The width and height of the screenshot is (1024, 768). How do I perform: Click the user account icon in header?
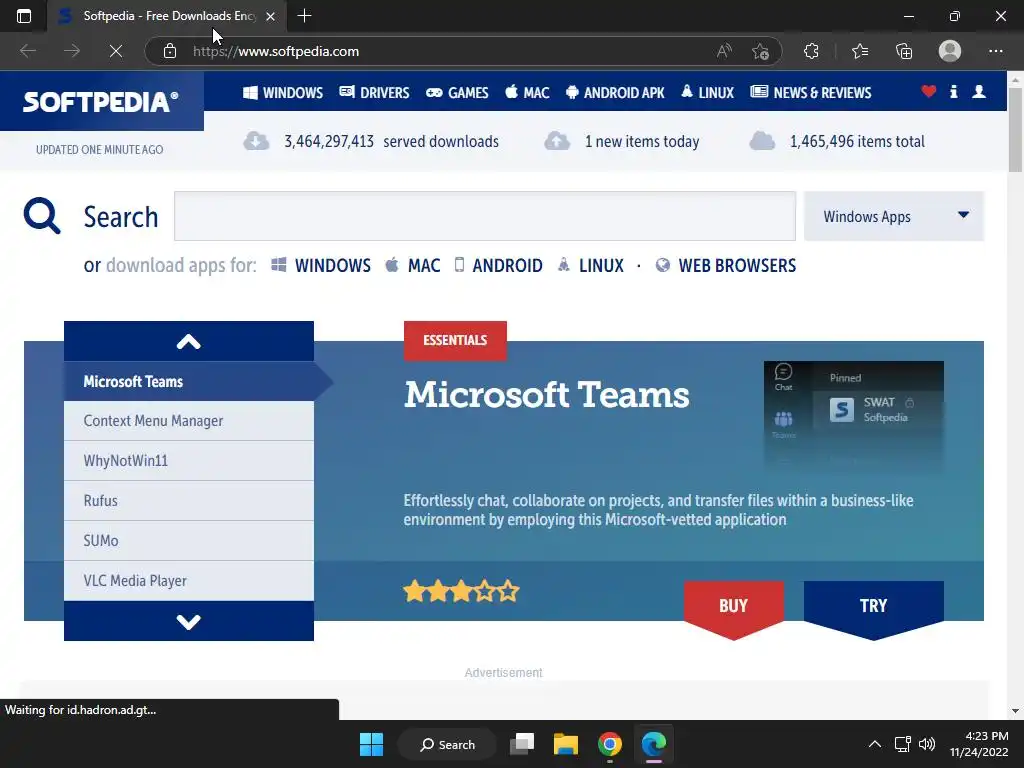[979, 91]
